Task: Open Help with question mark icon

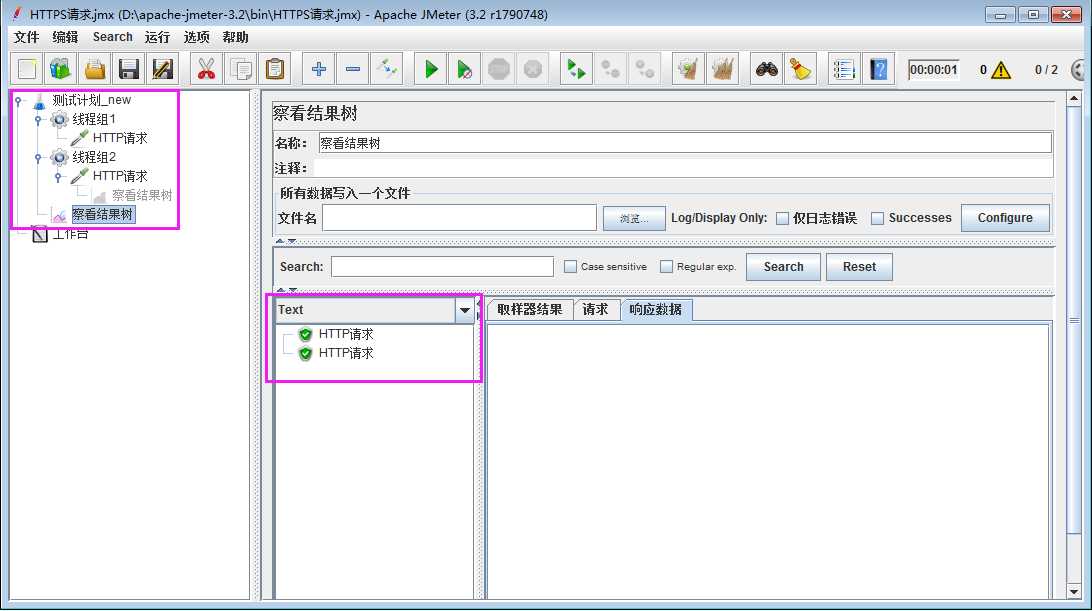Action: point(879,69)
